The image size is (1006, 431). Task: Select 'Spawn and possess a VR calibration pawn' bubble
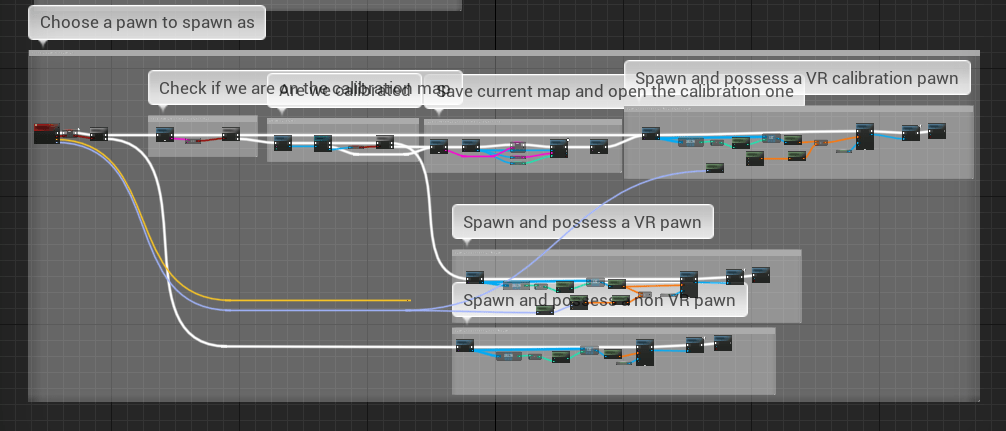(797, 77)
